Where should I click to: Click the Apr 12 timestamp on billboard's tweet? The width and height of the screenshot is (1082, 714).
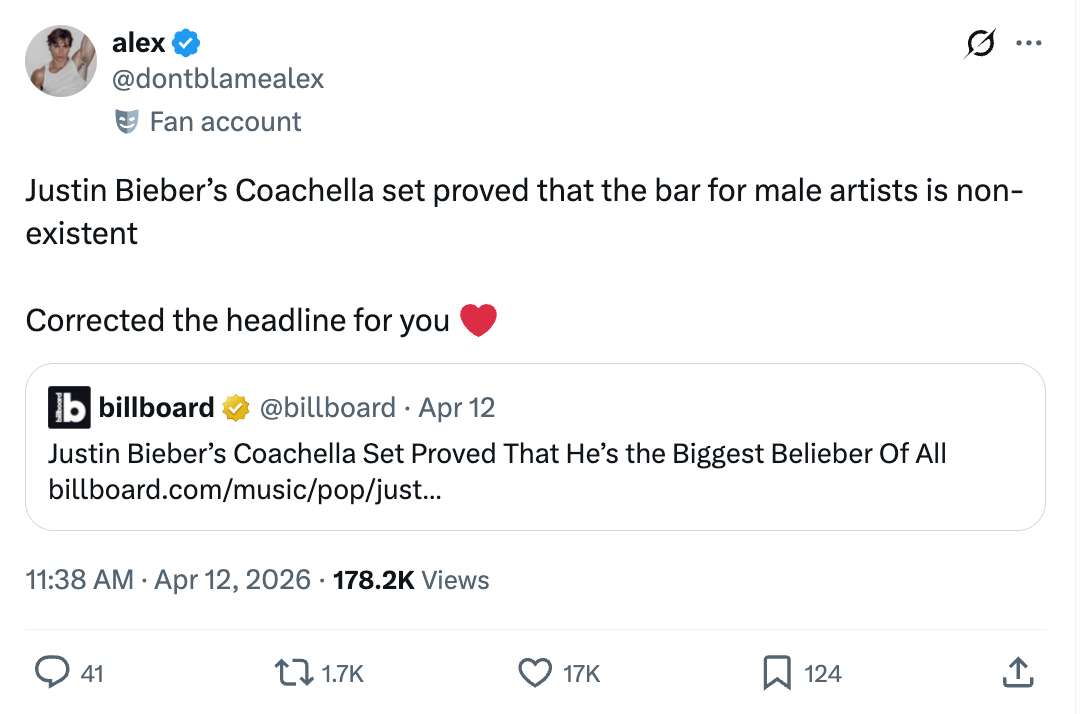click(x=456, y=407)
